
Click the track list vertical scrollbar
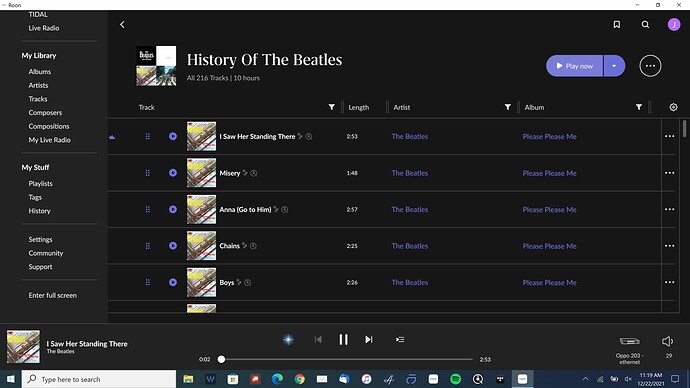pyautogui.click(x=684, y=129)
